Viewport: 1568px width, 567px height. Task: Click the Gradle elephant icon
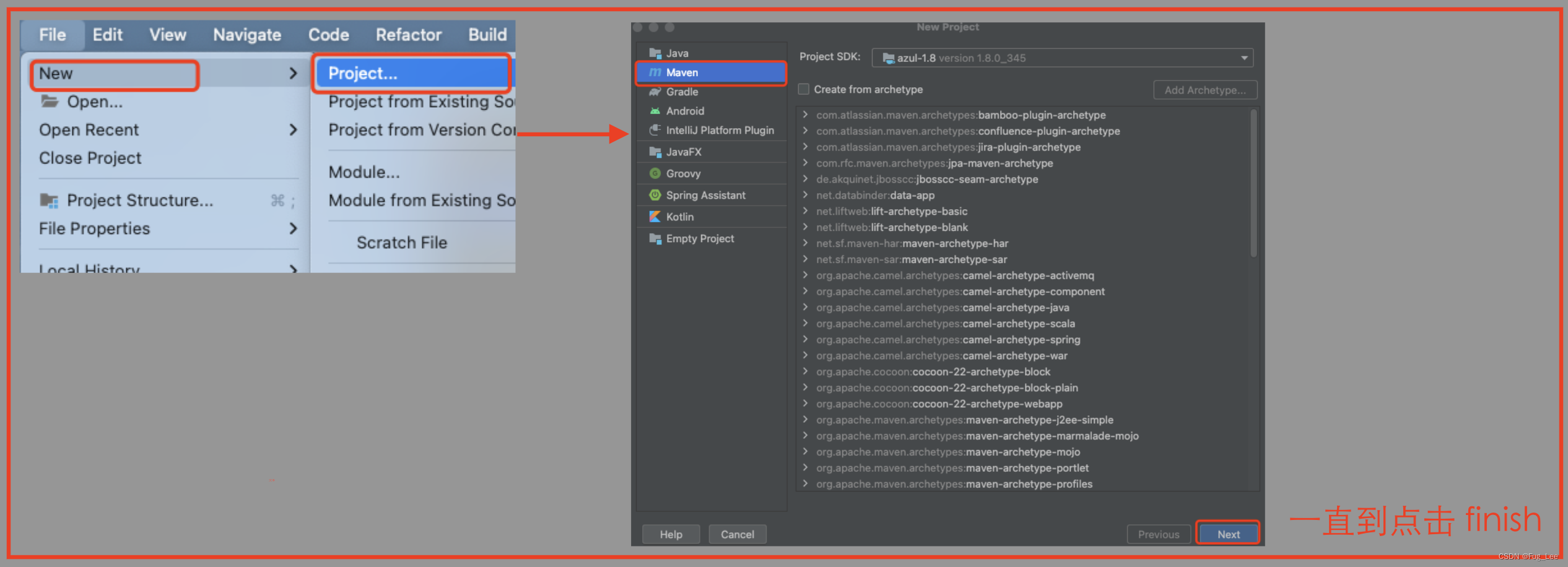point(655,92)
